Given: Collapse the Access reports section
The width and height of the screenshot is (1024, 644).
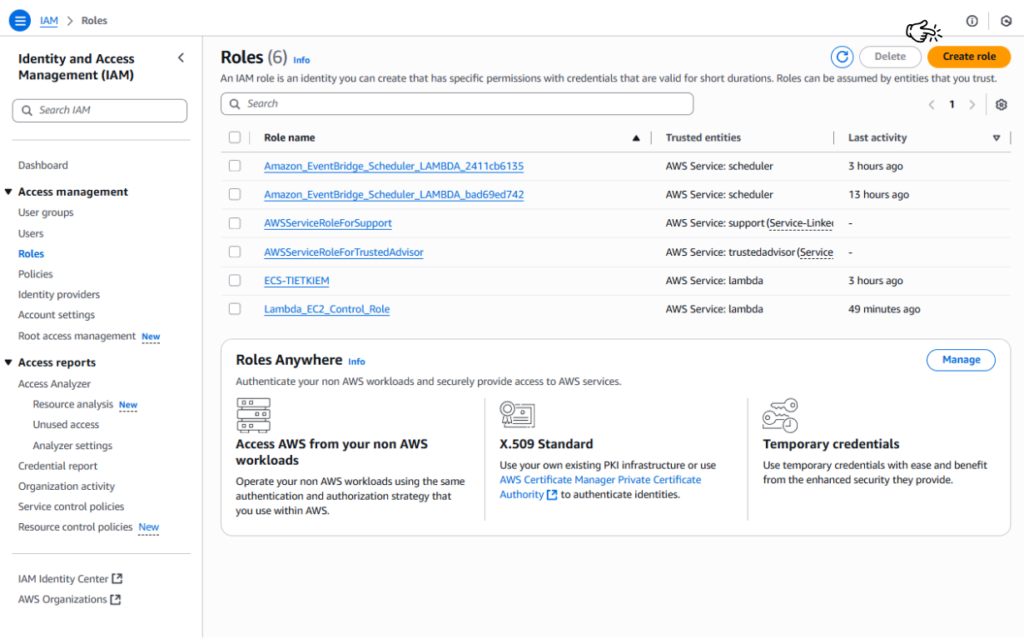Looking at the screenshot, I should 9,363.
